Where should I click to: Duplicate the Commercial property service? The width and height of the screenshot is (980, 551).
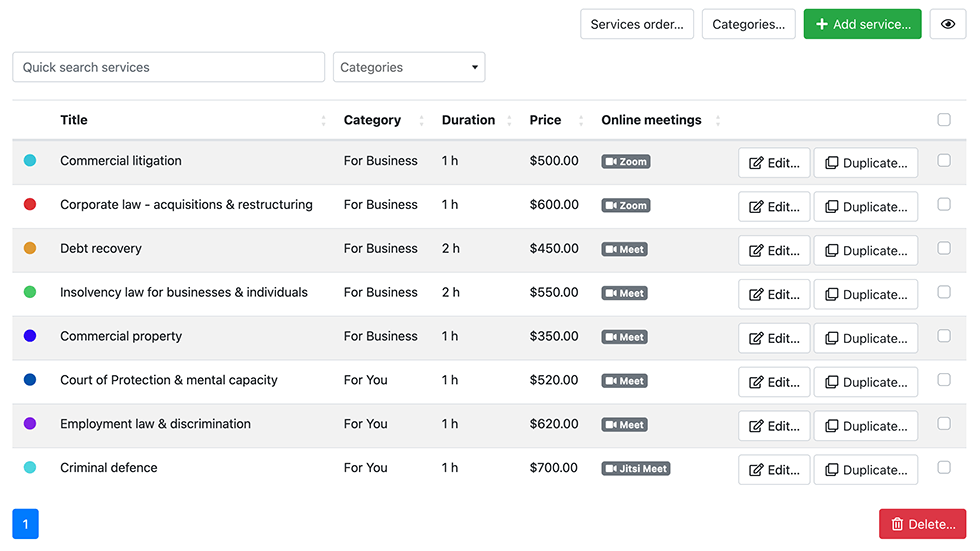[x=866, y=338]
